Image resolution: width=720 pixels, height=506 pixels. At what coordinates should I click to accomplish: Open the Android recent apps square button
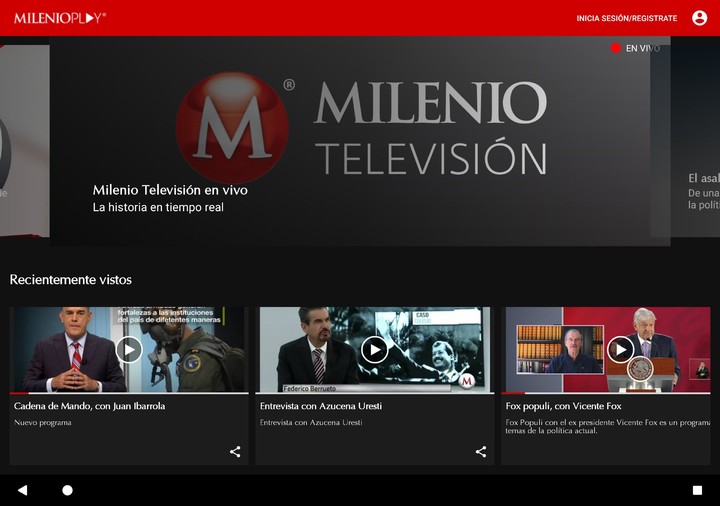tap(697, 490)
